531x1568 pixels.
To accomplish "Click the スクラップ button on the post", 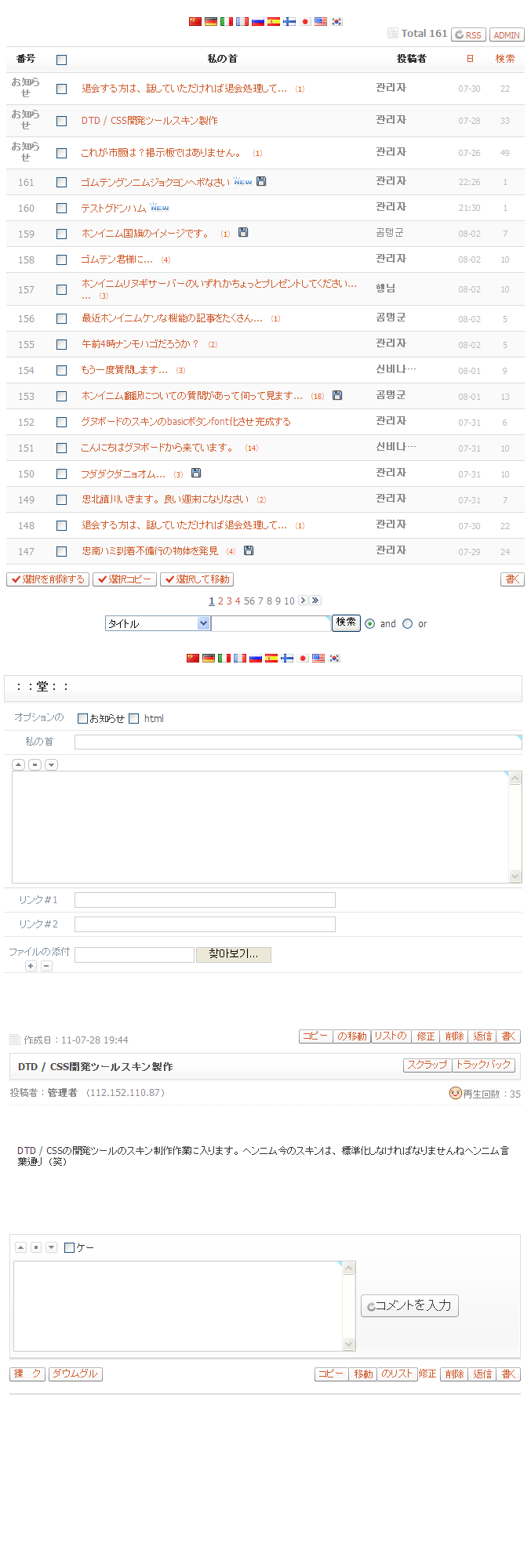I will point(427,1065).
